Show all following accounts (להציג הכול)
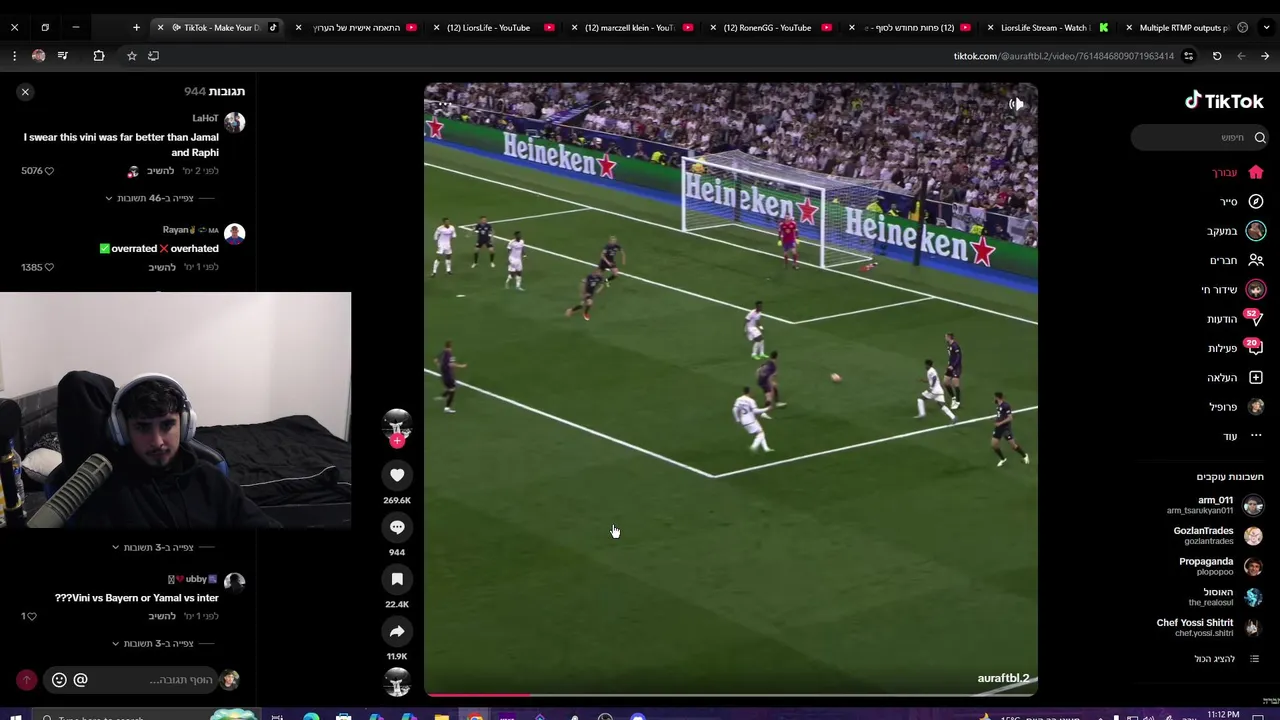Image resolution: width=1280 pixels, height=720 pixels. point(1227,659)
